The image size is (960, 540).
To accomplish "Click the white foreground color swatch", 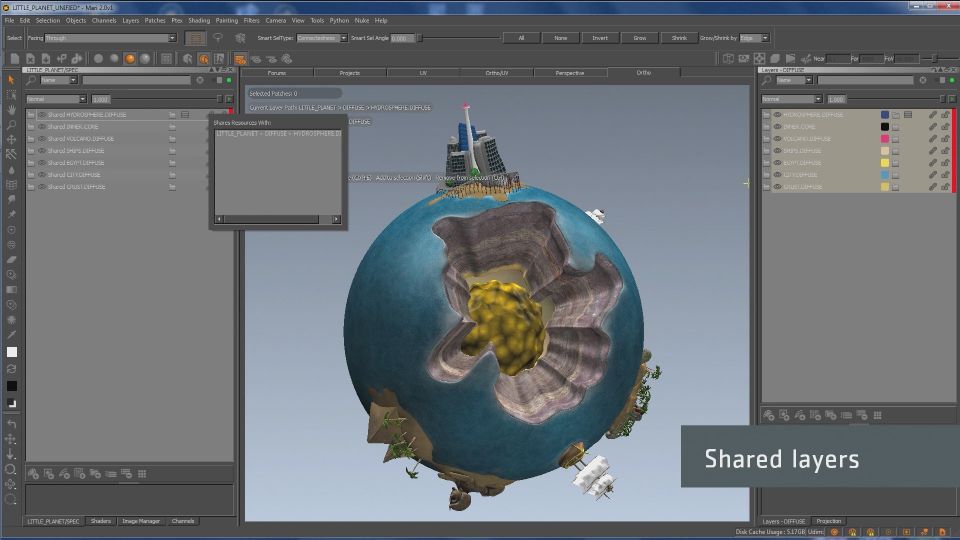I will click(11, 352).
